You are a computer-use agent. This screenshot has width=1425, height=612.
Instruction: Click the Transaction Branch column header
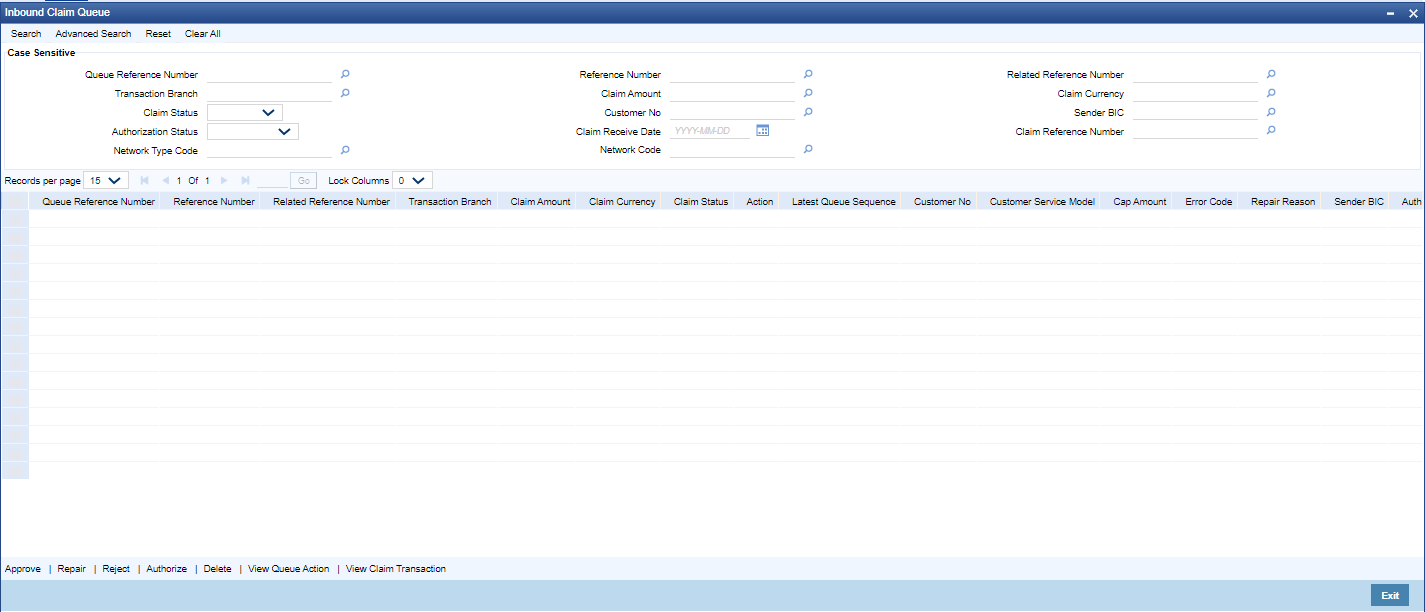[x=450, y=201]
